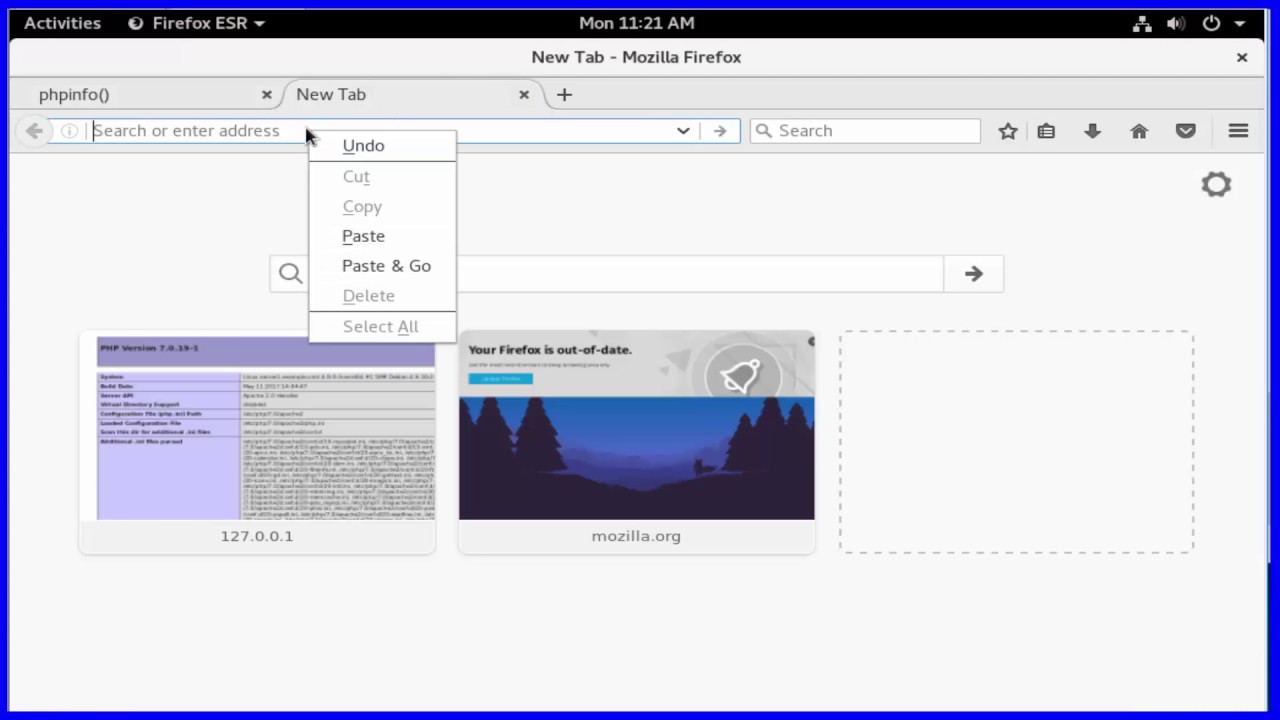
Task: Open the power system menu icon
Action: pos(1211,23)
